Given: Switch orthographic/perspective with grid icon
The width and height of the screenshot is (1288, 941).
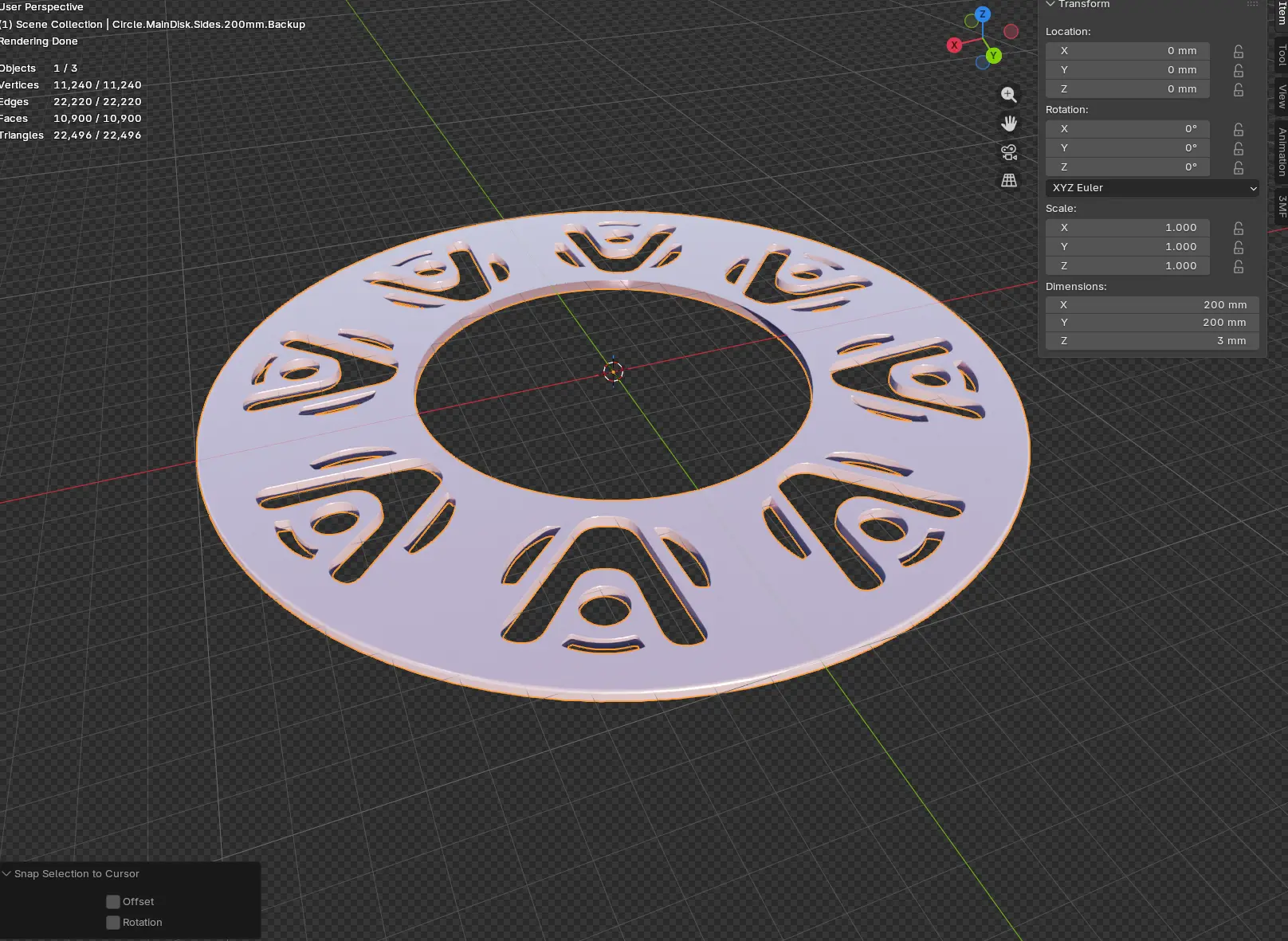Looking at the screenshot, I should tap(1009, 181).
